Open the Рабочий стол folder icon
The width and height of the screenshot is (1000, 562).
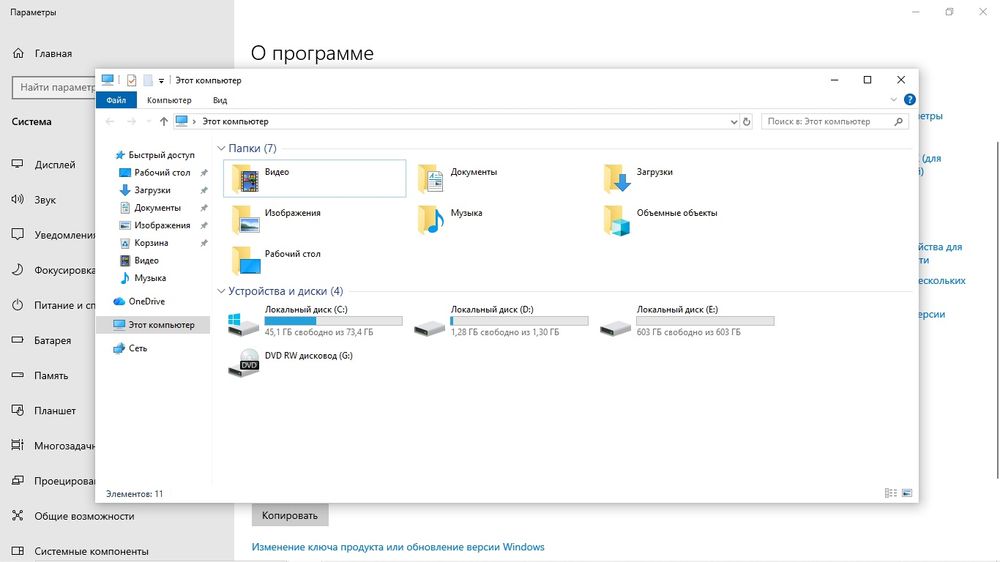tap(245, 260)
